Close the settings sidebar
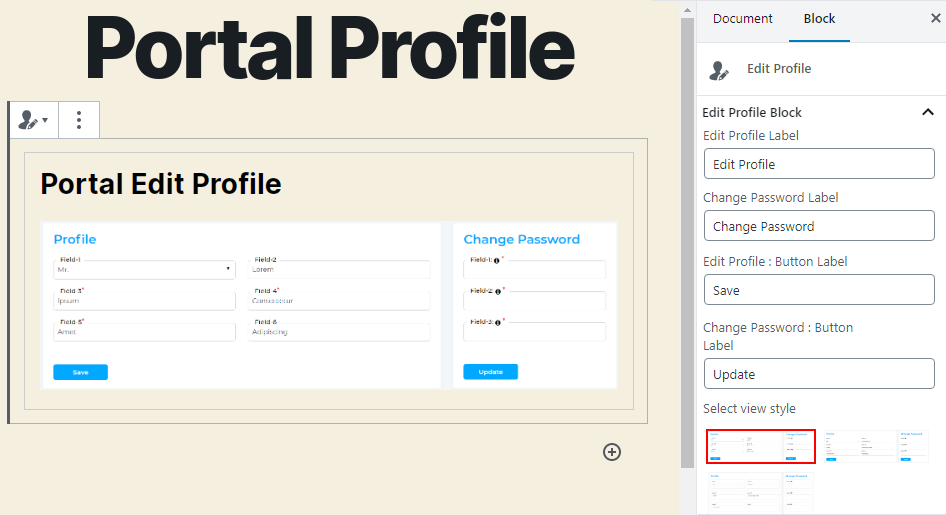The height and width of the screenshot is (515, 946). [935, 18]
